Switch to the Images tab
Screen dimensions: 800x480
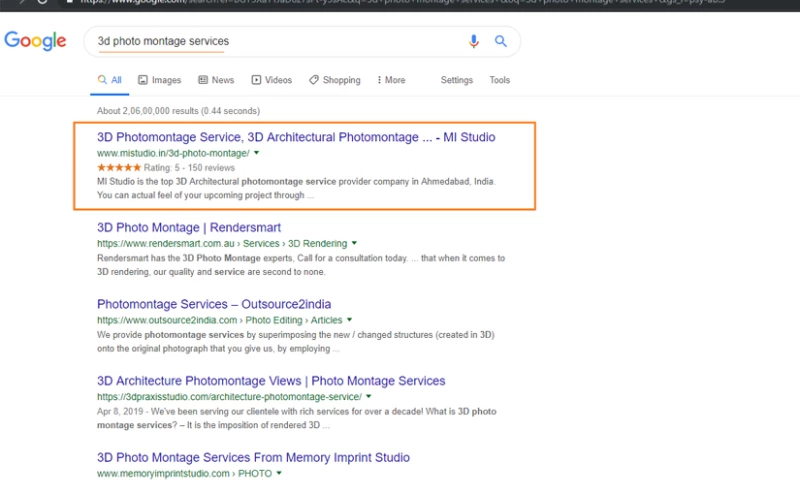pyautogui.click(x=160, y=80)
